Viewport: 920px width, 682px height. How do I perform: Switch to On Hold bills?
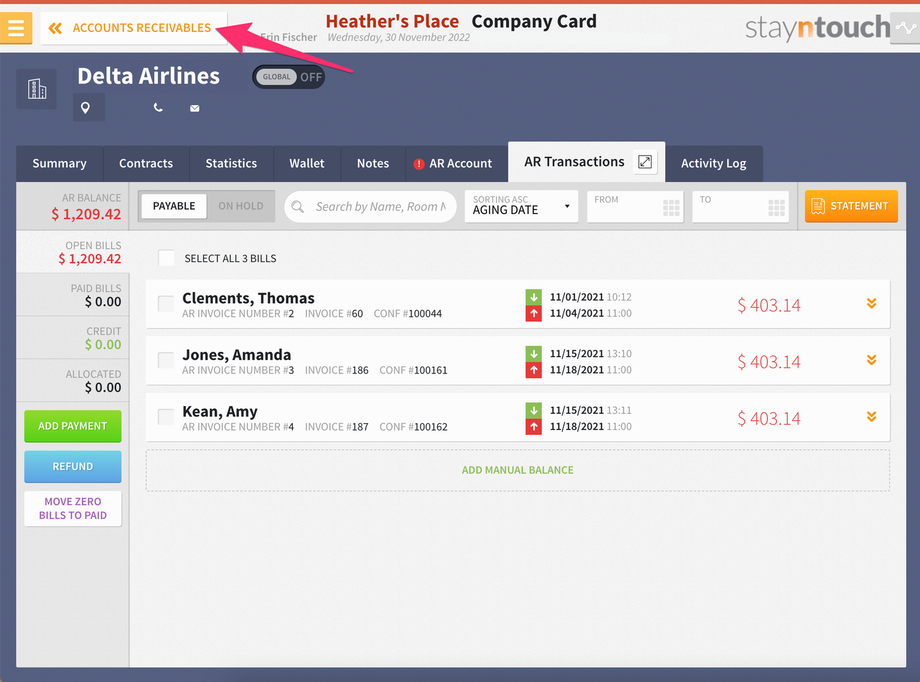pos(241,206)
